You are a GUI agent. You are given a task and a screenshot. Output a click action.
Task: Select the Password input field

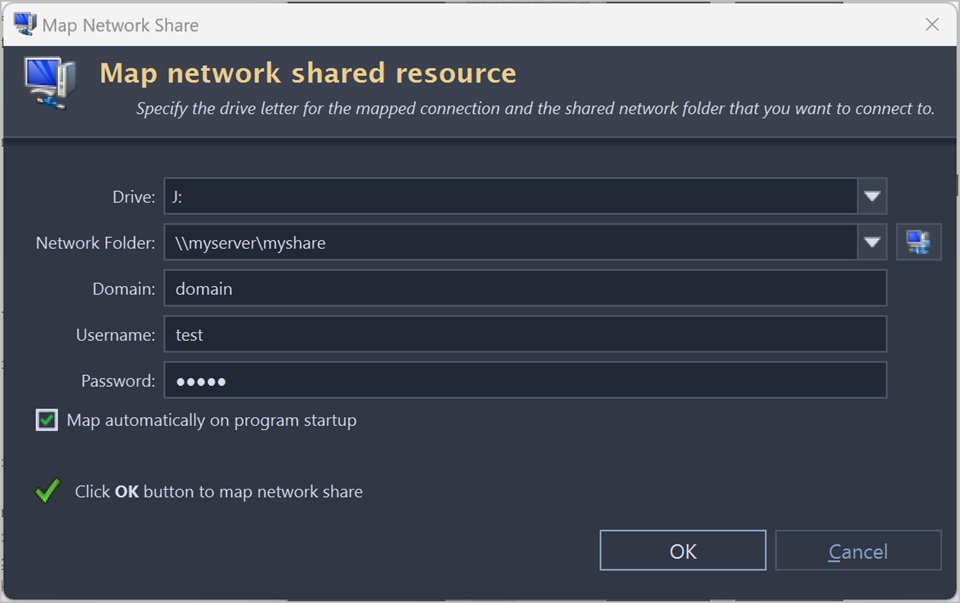click(x=525, y=381)
